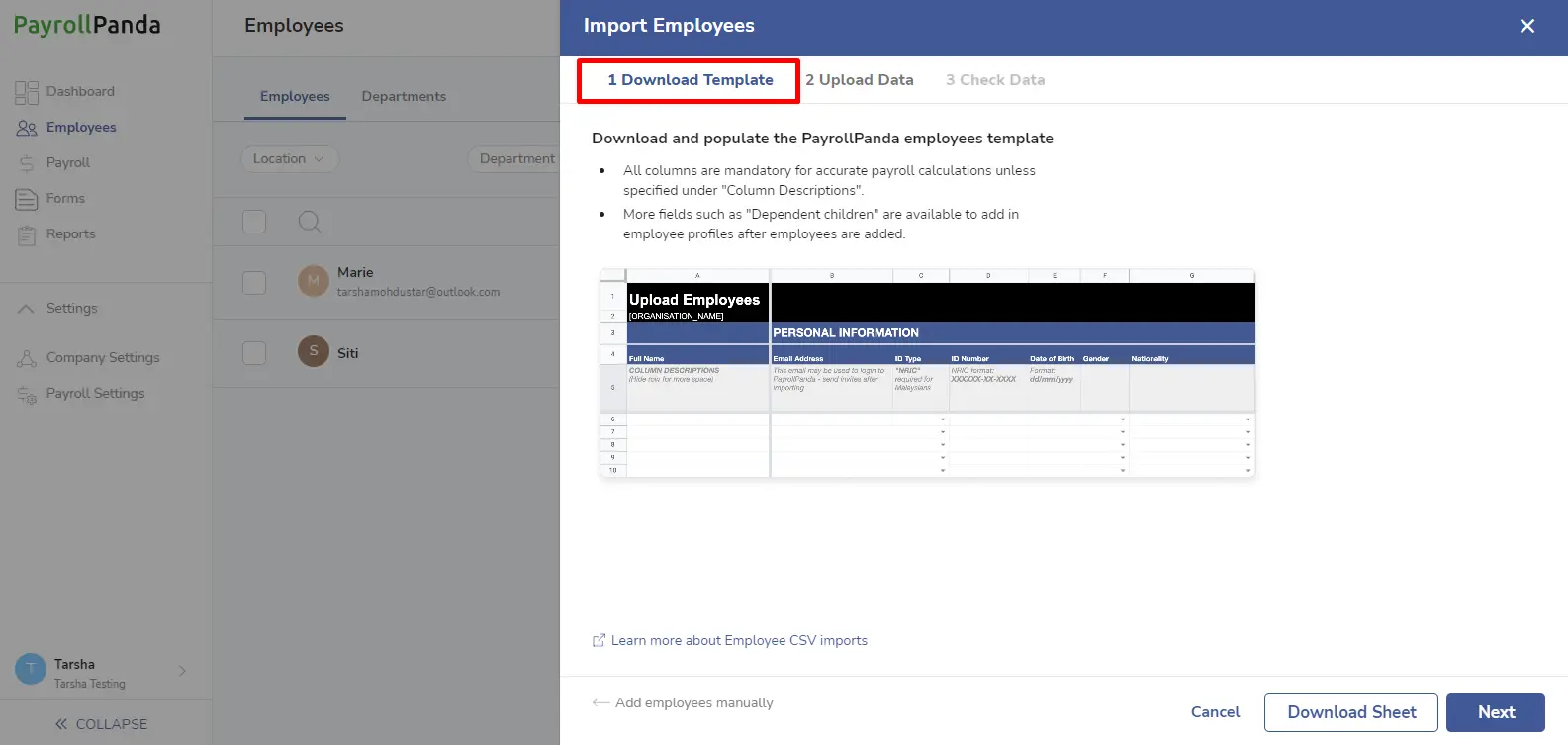Click the Download Sheet button
This screenshot has width=1568, height=745.
click(x=1351, y=712)
